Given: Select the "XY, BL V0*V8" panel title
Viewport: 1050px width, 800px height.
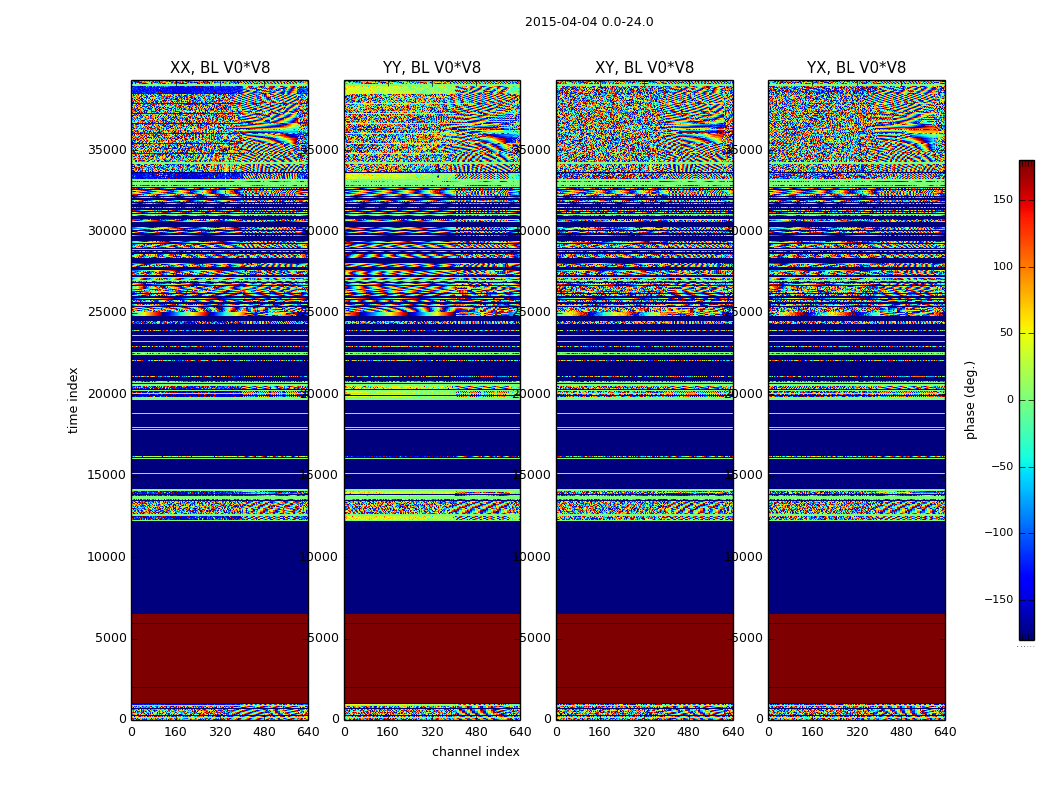Looking at the screenshot, I should click(644, 68).
